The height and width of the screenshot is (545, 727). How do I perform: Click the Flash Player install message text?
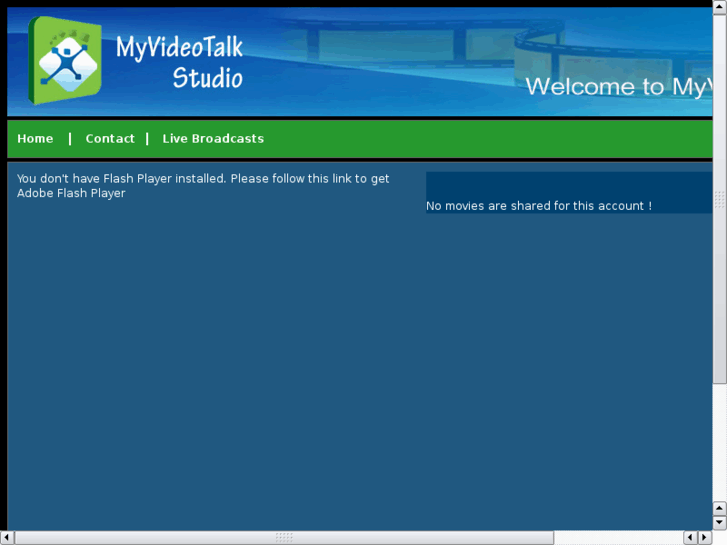tap(203, 186)
